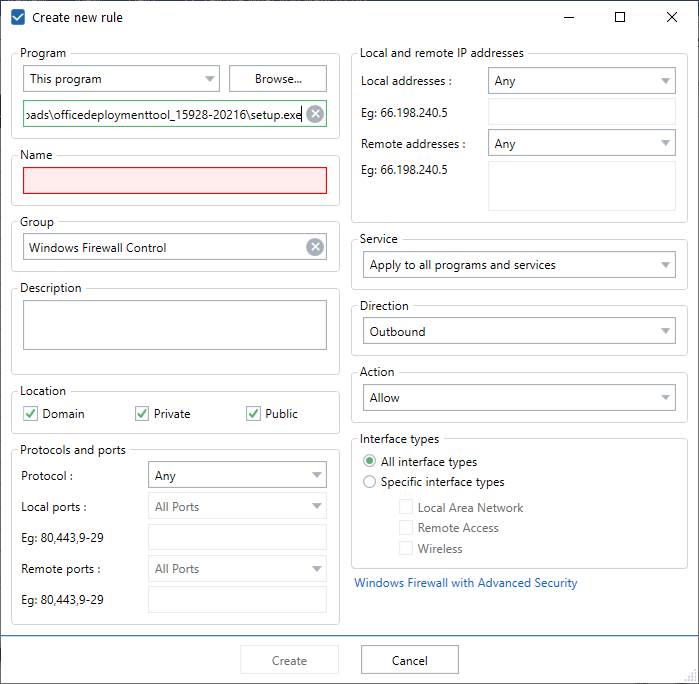Focus the Description text box
Image resolution: width=699 pixels, height=684 pixels.
point(174,325)
